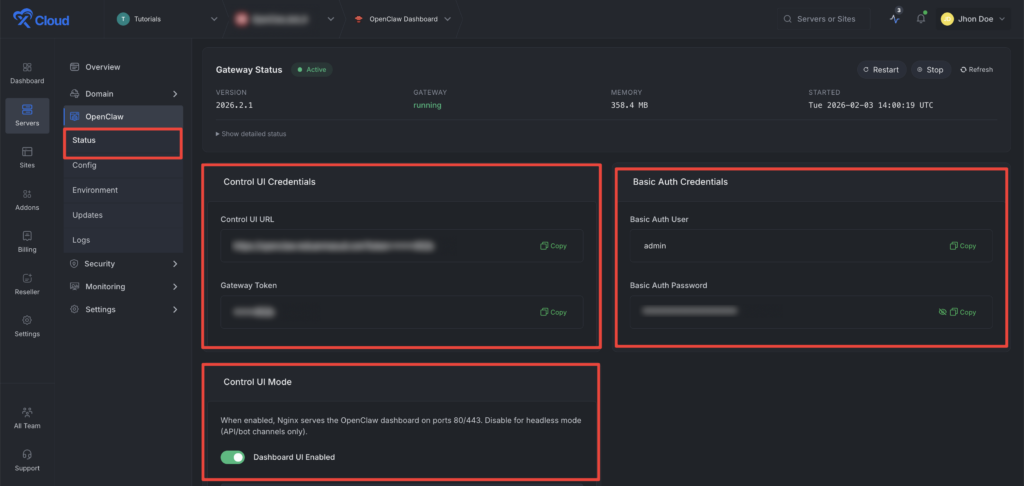The width and height of the screenshot is (1024, 486).
Task: Open Support in the sidebar
Action: (27, 459)
